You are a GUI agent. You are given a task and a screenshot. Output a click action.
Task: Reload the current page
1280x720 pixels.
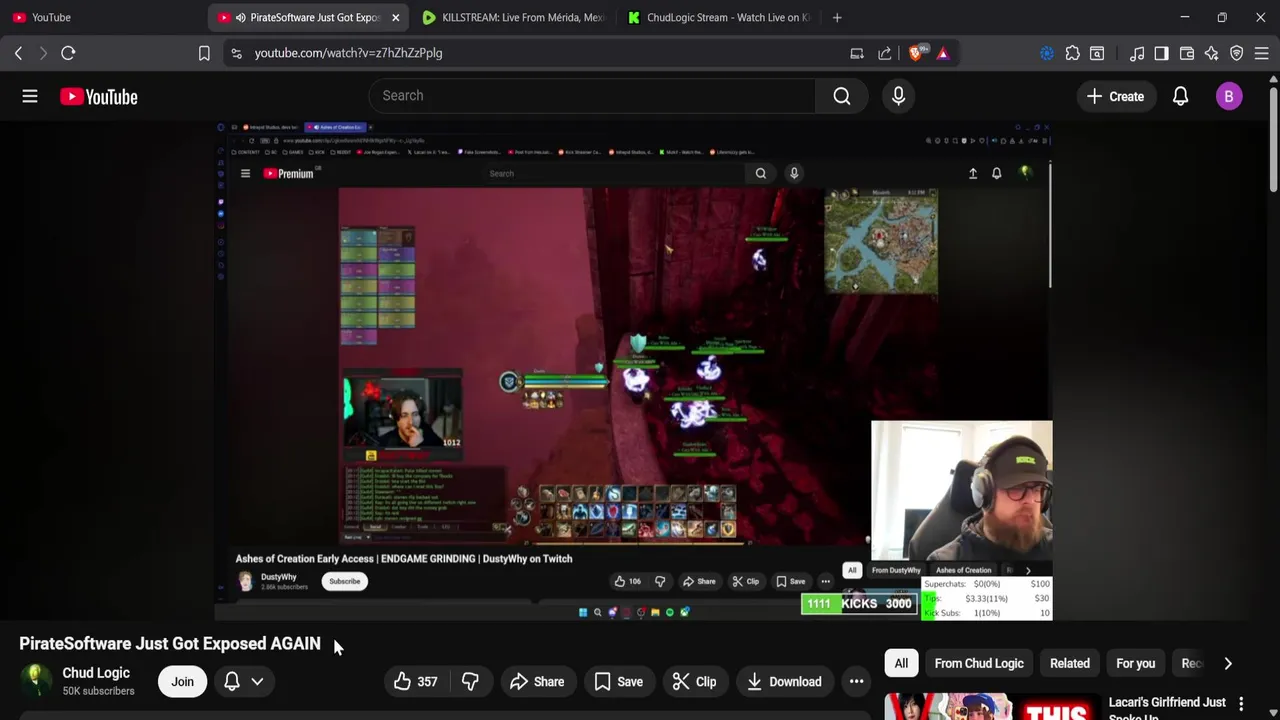[68, 53]
